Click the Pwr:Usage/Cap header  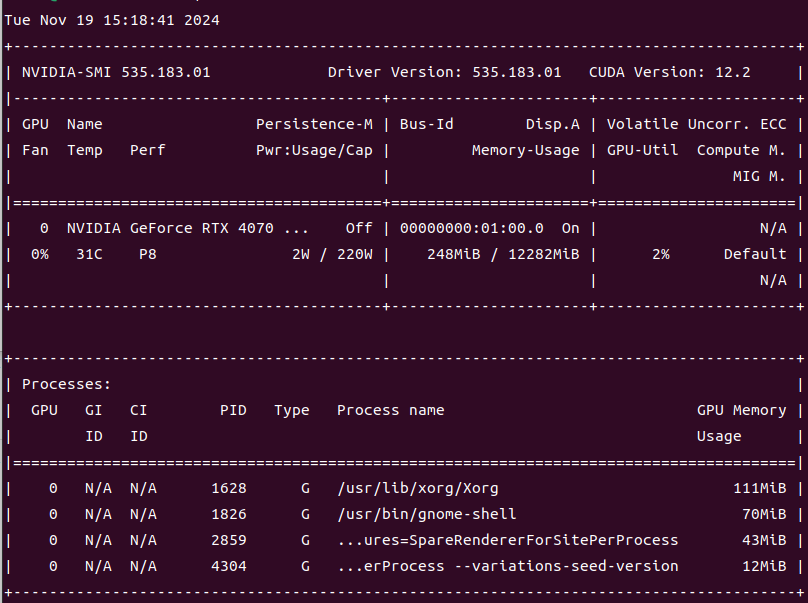314,150
